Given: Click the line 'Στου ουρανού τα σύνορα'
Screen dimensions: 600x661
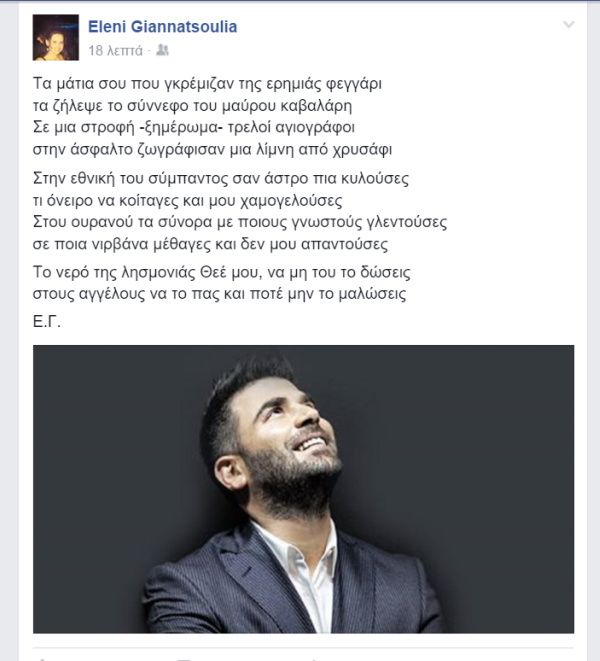Looking at the screenshot, I should tap(240, 222).
